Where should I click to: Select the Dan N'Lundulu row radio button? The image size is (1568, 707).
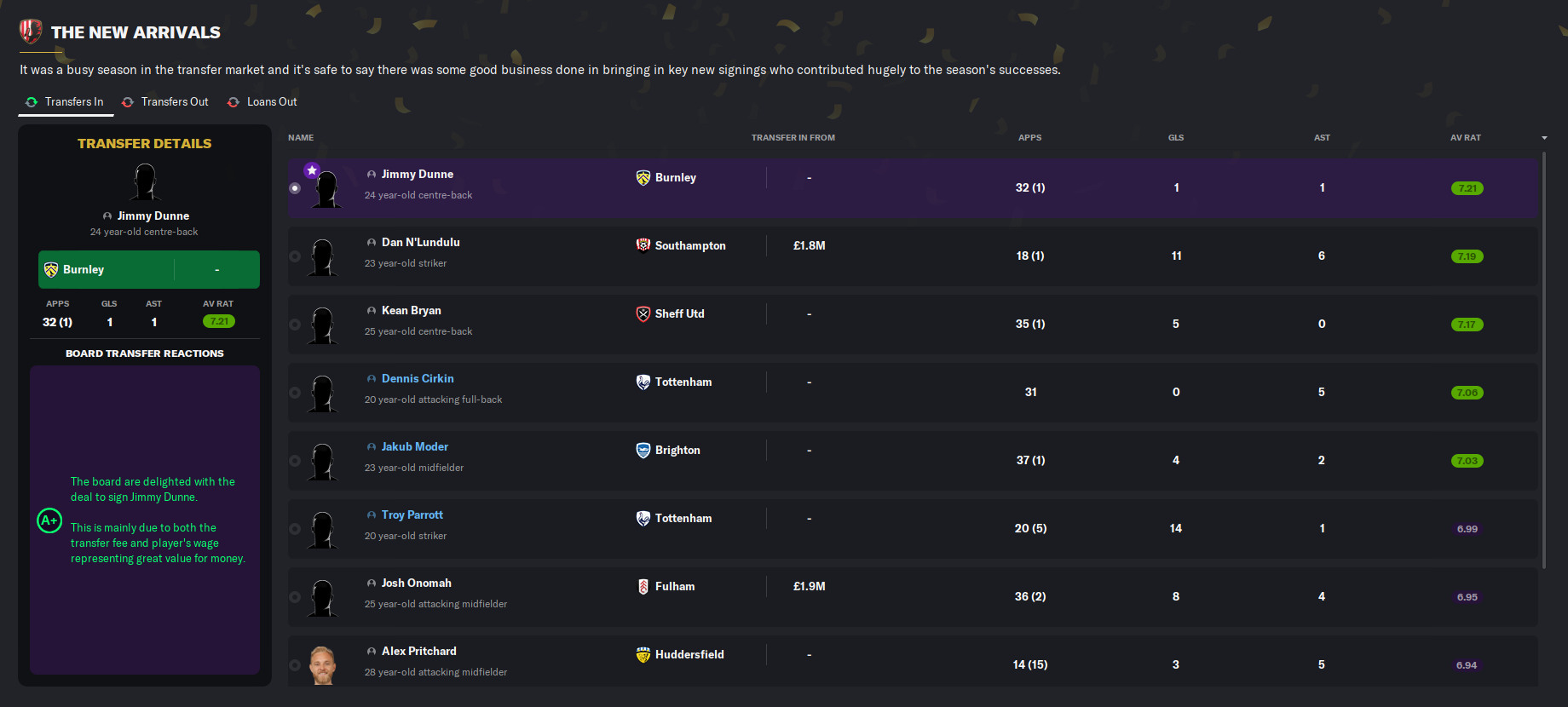[x=295, y=256]
